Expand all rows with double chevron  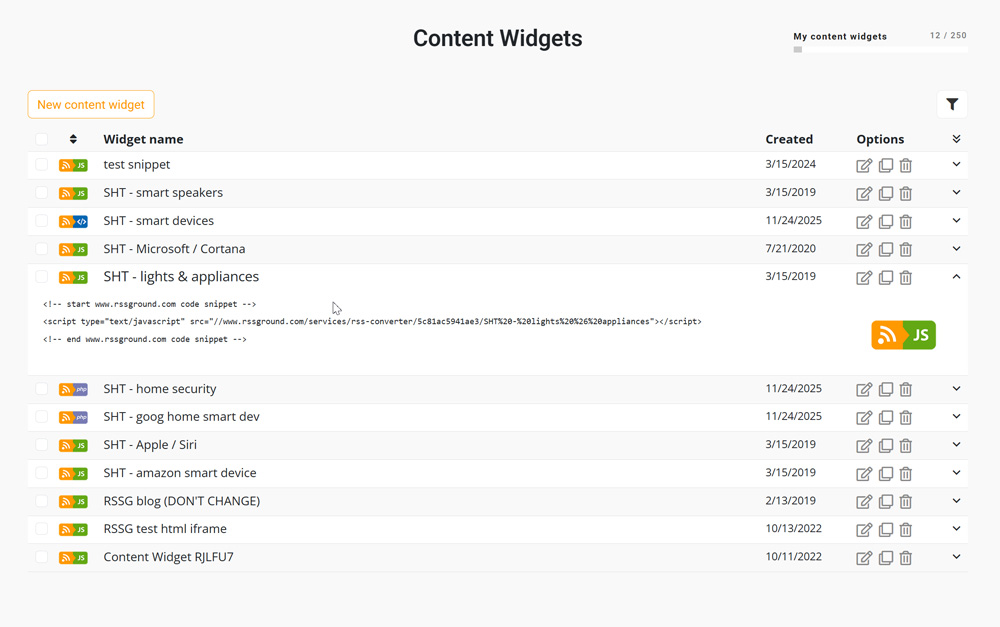click(956, 139)
